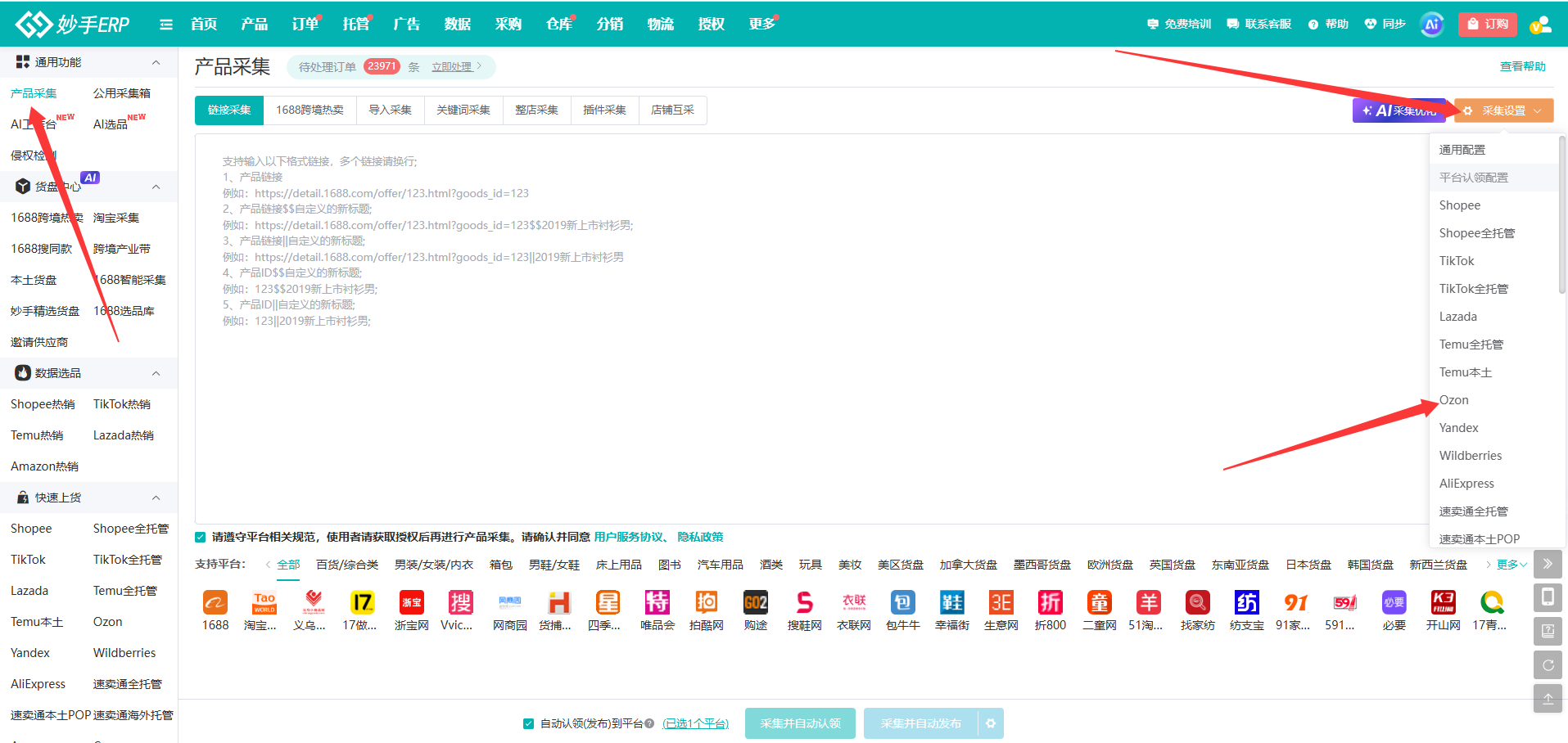The image size is (1568, 743).
Task: Toggle the 自动认领(发布)到平台 checkbox
Action: tap(529, 723)
